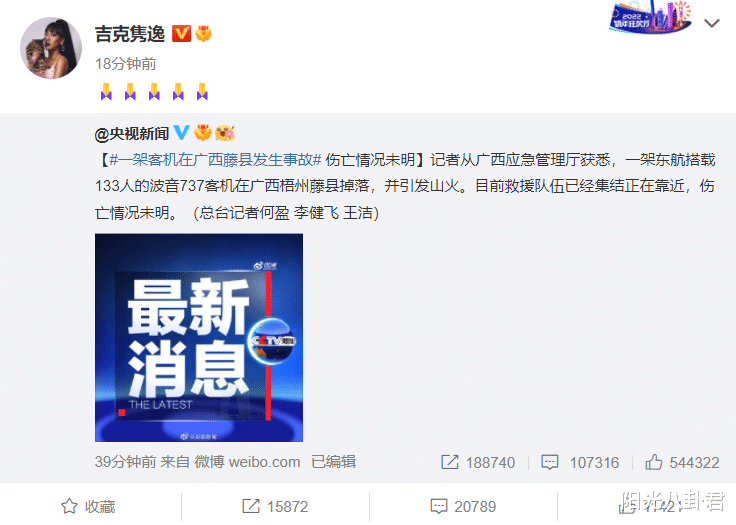This screenshot has width=736, height=525.
Task: Click original post repost icon 188740
Action: pos(450,462)
